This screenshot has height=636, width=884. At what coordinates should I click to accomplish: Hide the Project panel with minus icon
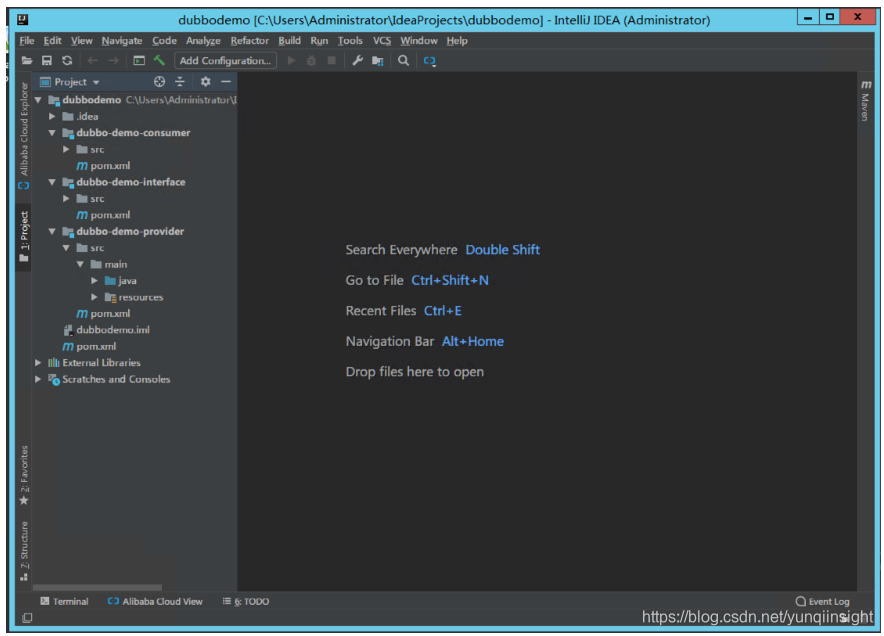[226, 82]
